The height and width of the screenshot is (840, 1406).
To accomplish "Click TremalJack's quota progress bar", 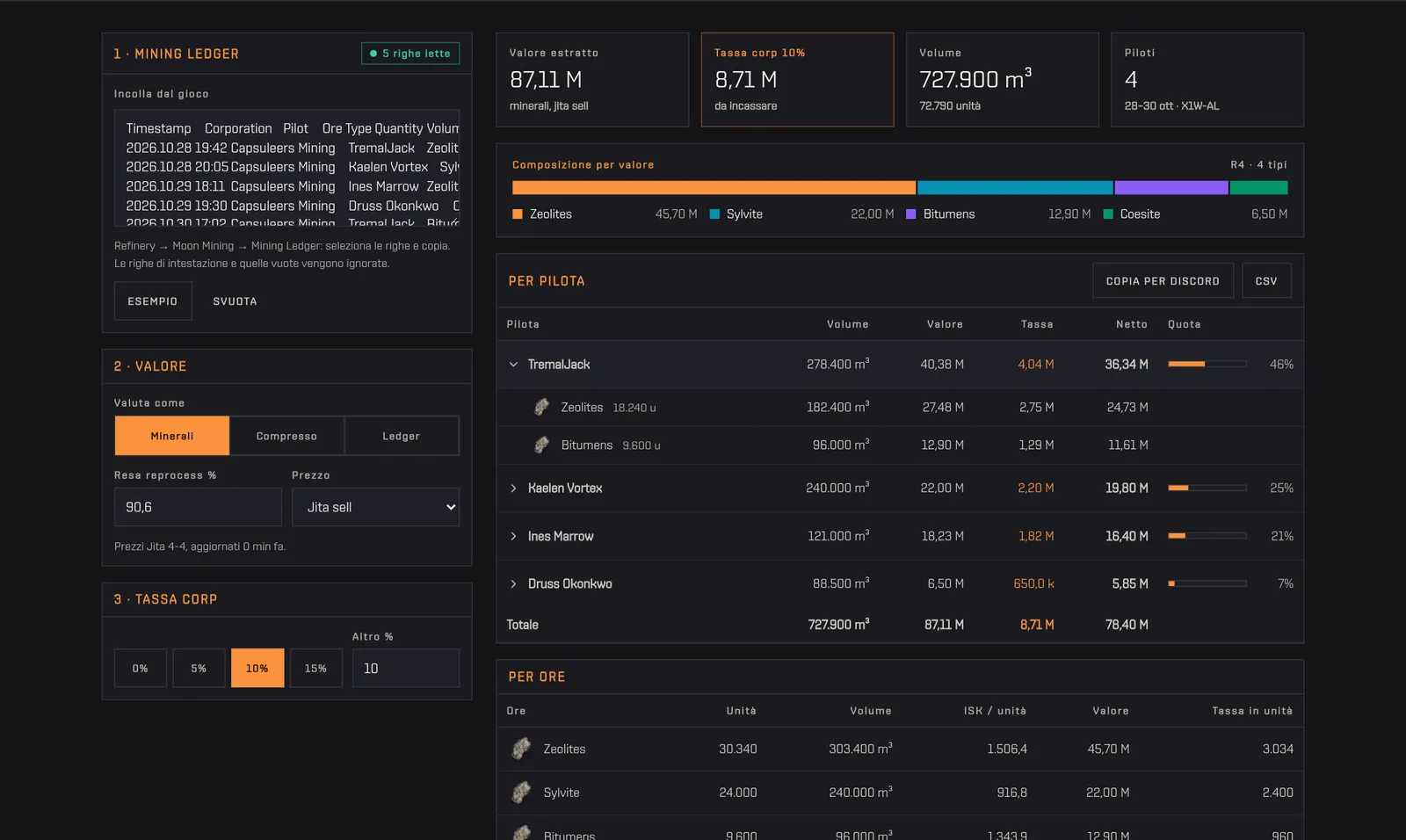I will pyautogui.click(x=1207, y=364).
